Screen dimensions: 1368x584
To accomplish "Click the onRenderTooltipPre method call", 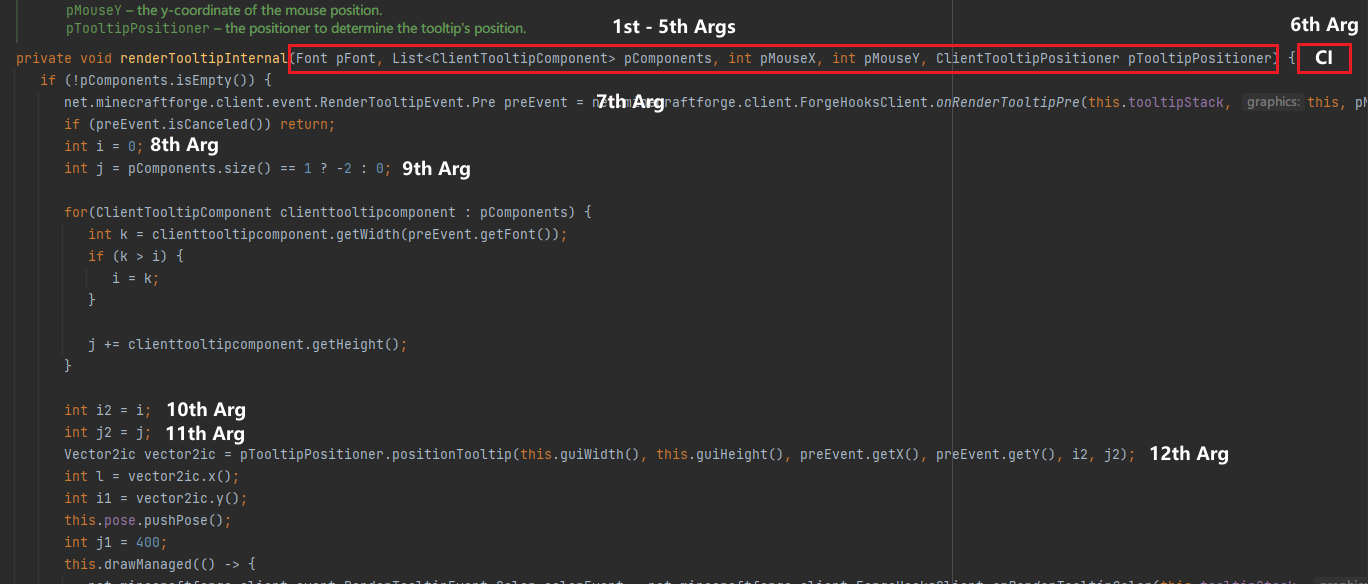I will coord(1011,101).
